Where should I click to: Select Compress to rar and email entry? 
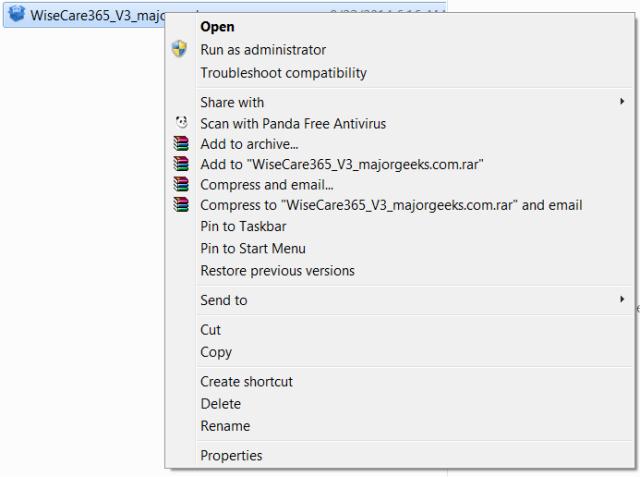tap(391, 205)
